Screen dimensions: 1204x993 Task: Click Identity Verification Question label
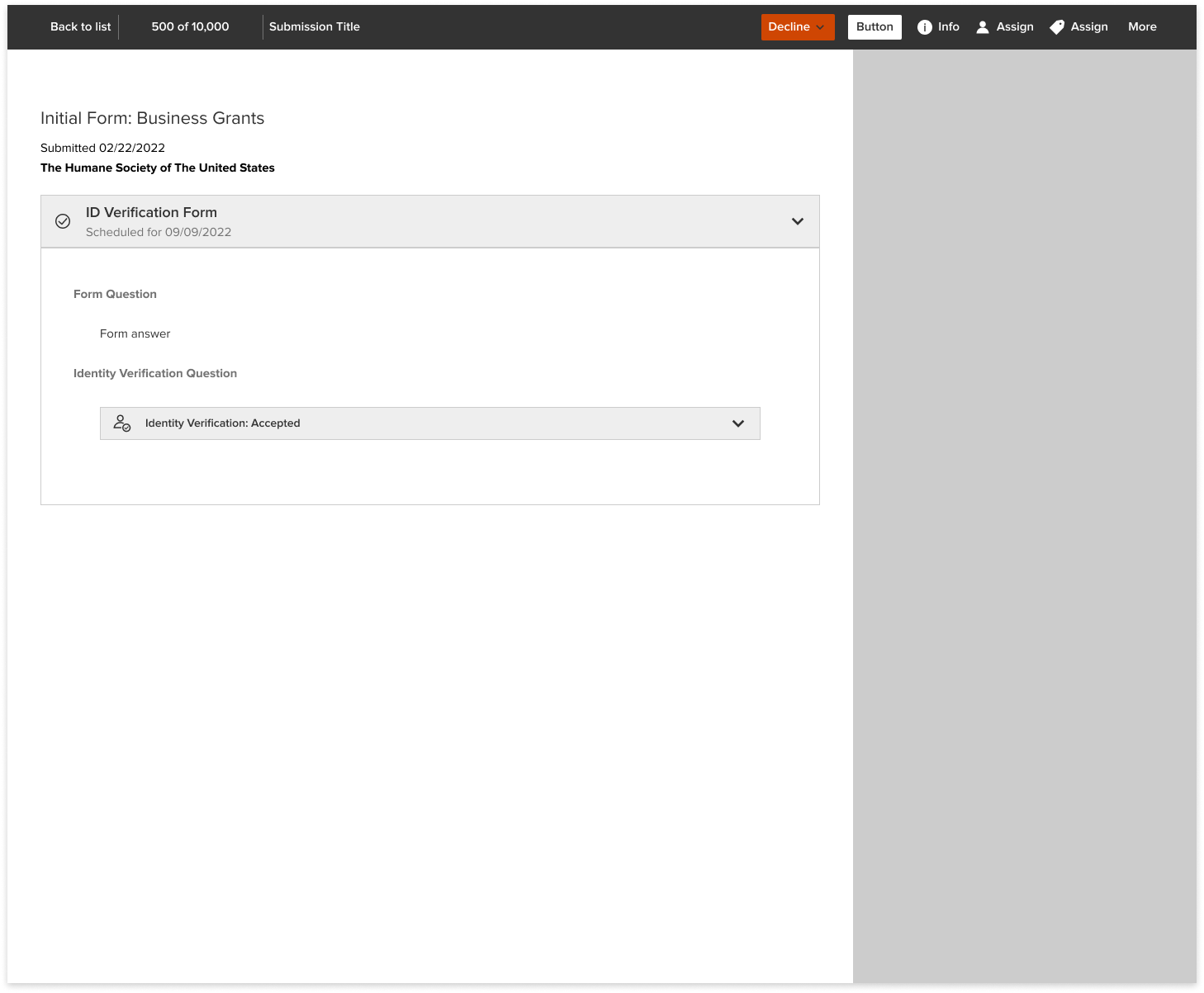click(155, 373)
